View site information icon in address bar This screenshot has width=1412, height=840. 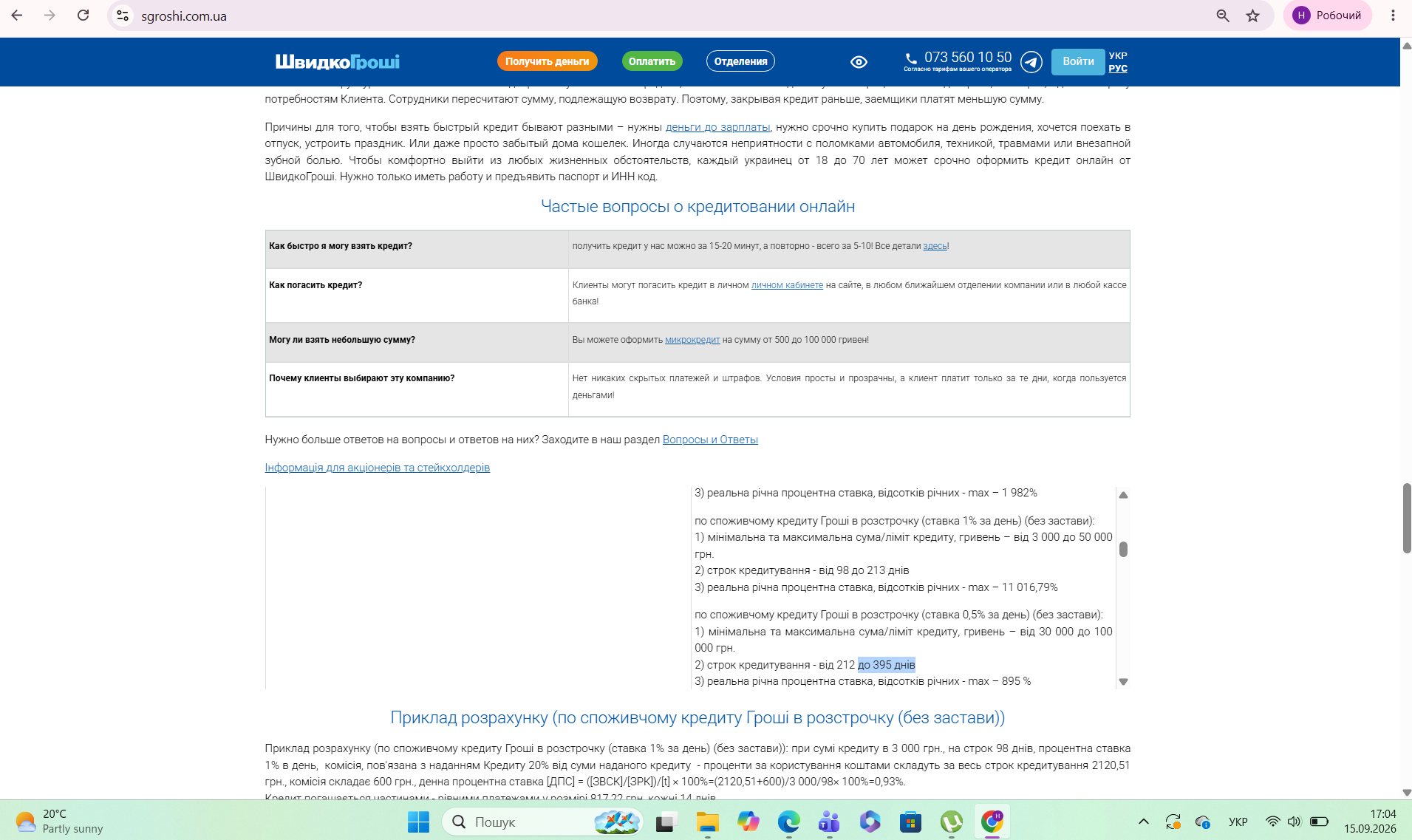click(x=123, y=16)
